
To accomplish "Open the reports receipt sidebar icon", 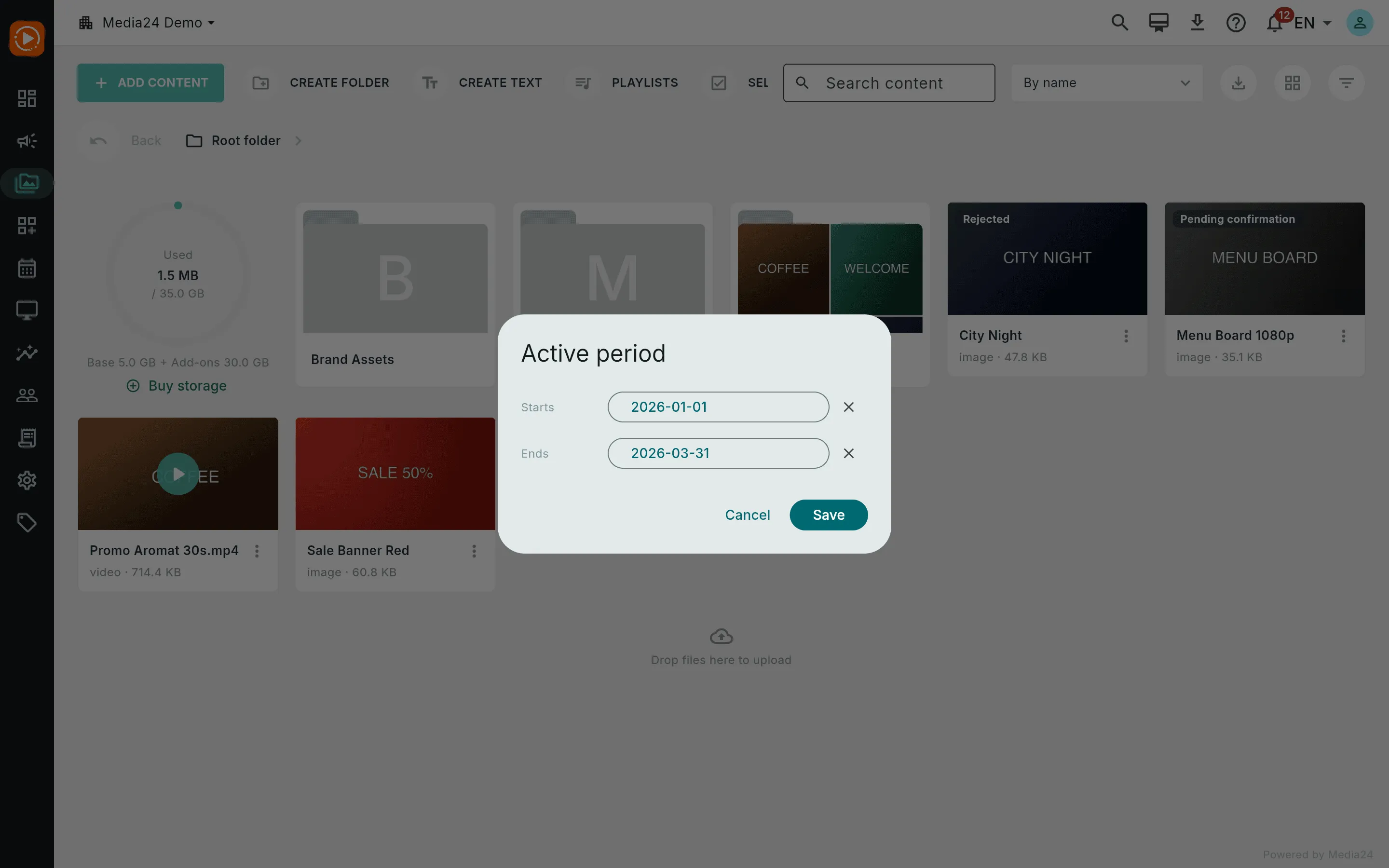I will click(x=27, y=438).
